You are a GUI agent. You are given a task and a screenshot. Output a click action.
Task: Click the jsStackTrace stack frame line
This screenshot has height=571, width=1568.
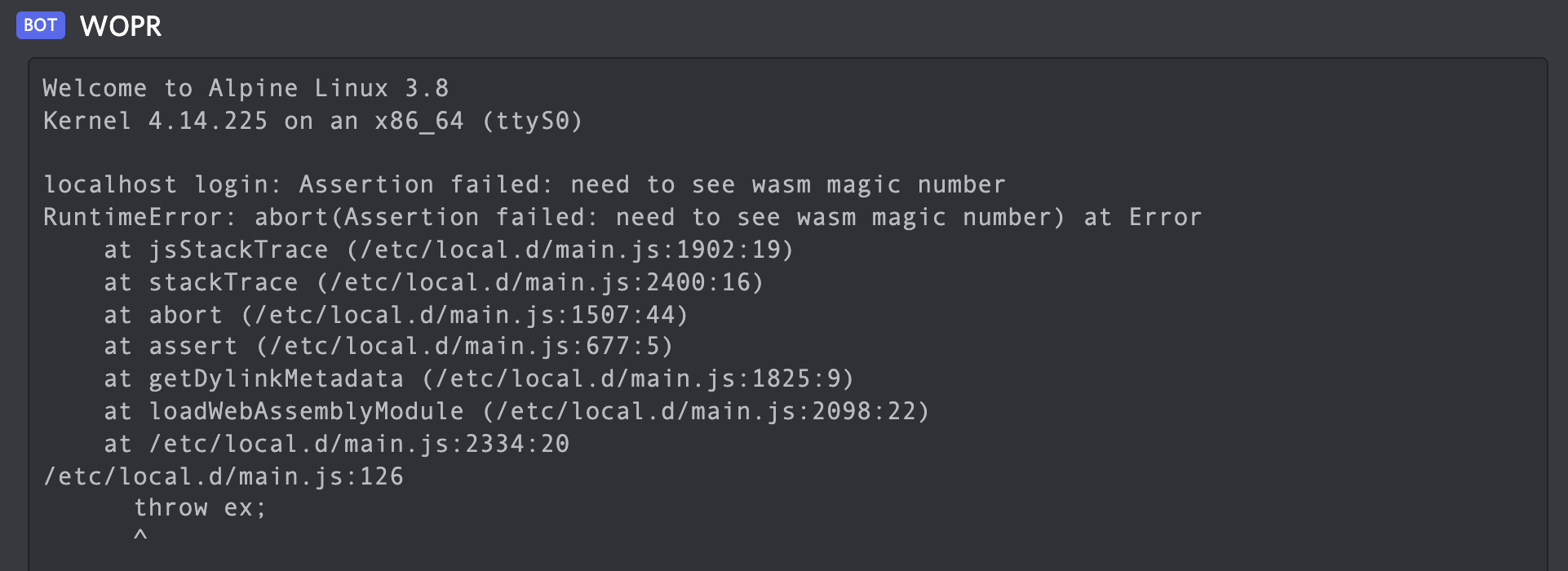[x=448, y=250]
